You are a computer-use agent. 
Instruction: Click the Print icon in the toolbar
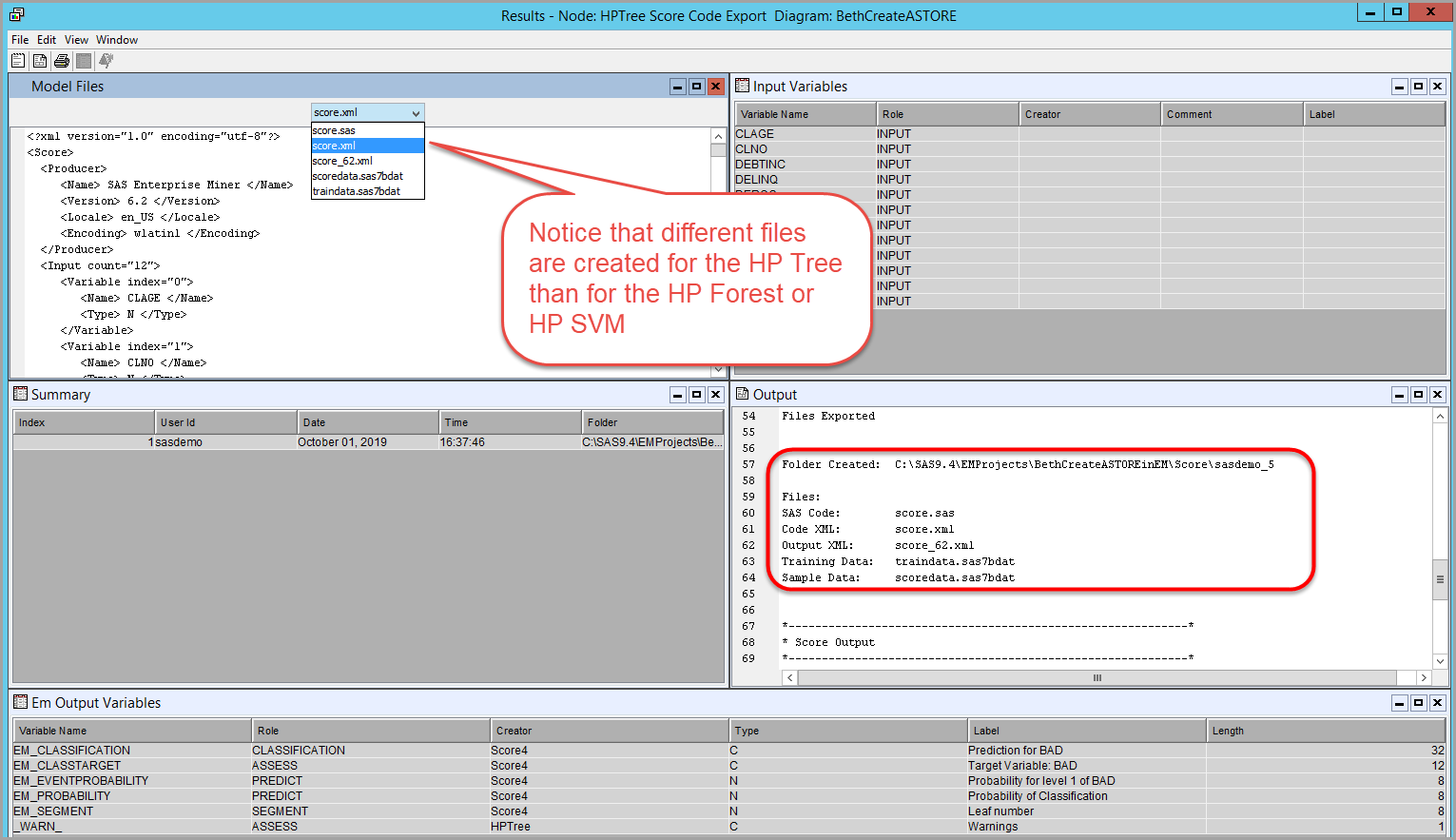[x=62, y=61]
